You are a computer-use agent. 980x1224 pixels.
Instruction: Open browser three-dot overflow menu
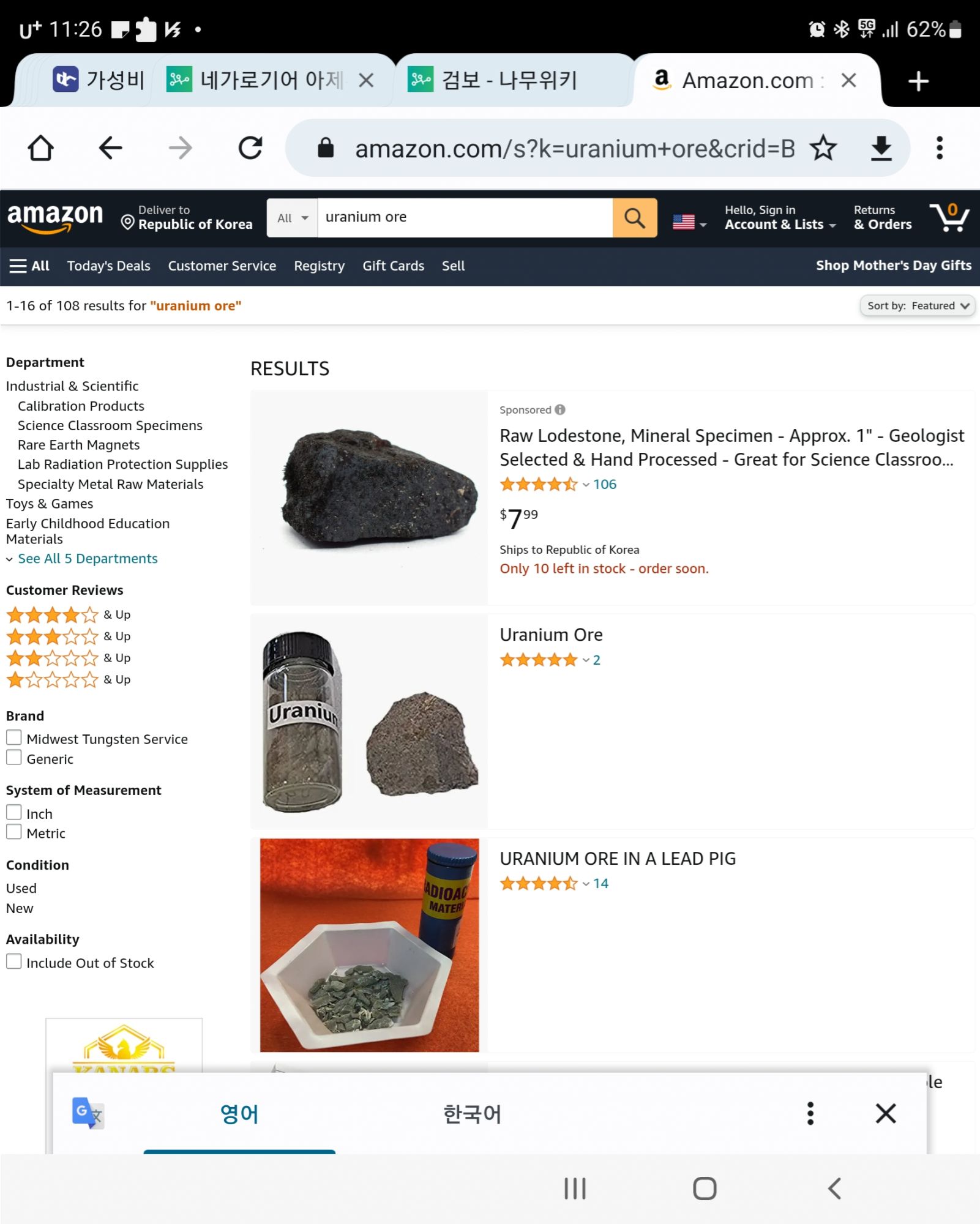pos(940,148)
